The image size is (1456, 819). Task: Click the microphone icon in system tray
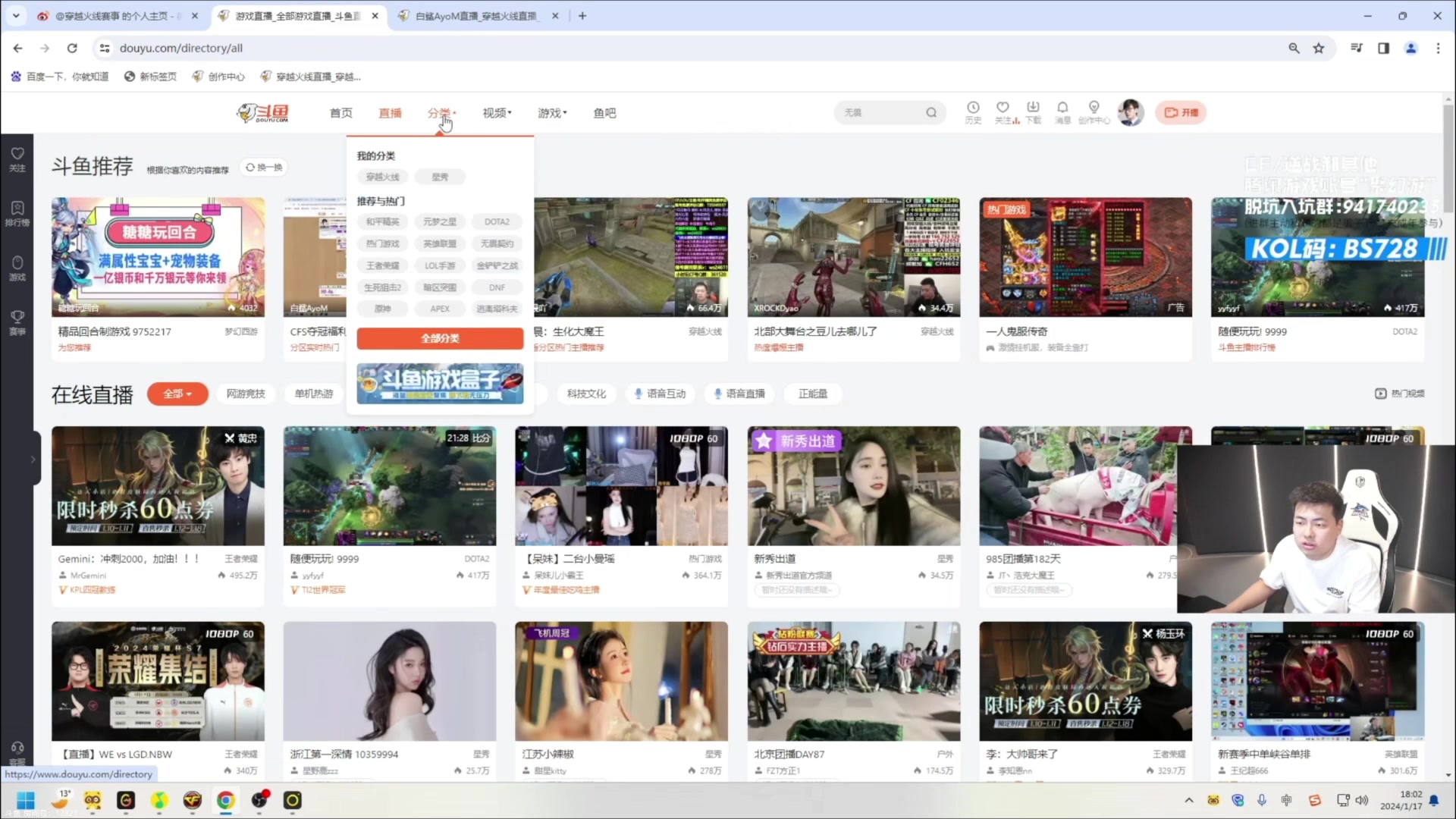1262,800
